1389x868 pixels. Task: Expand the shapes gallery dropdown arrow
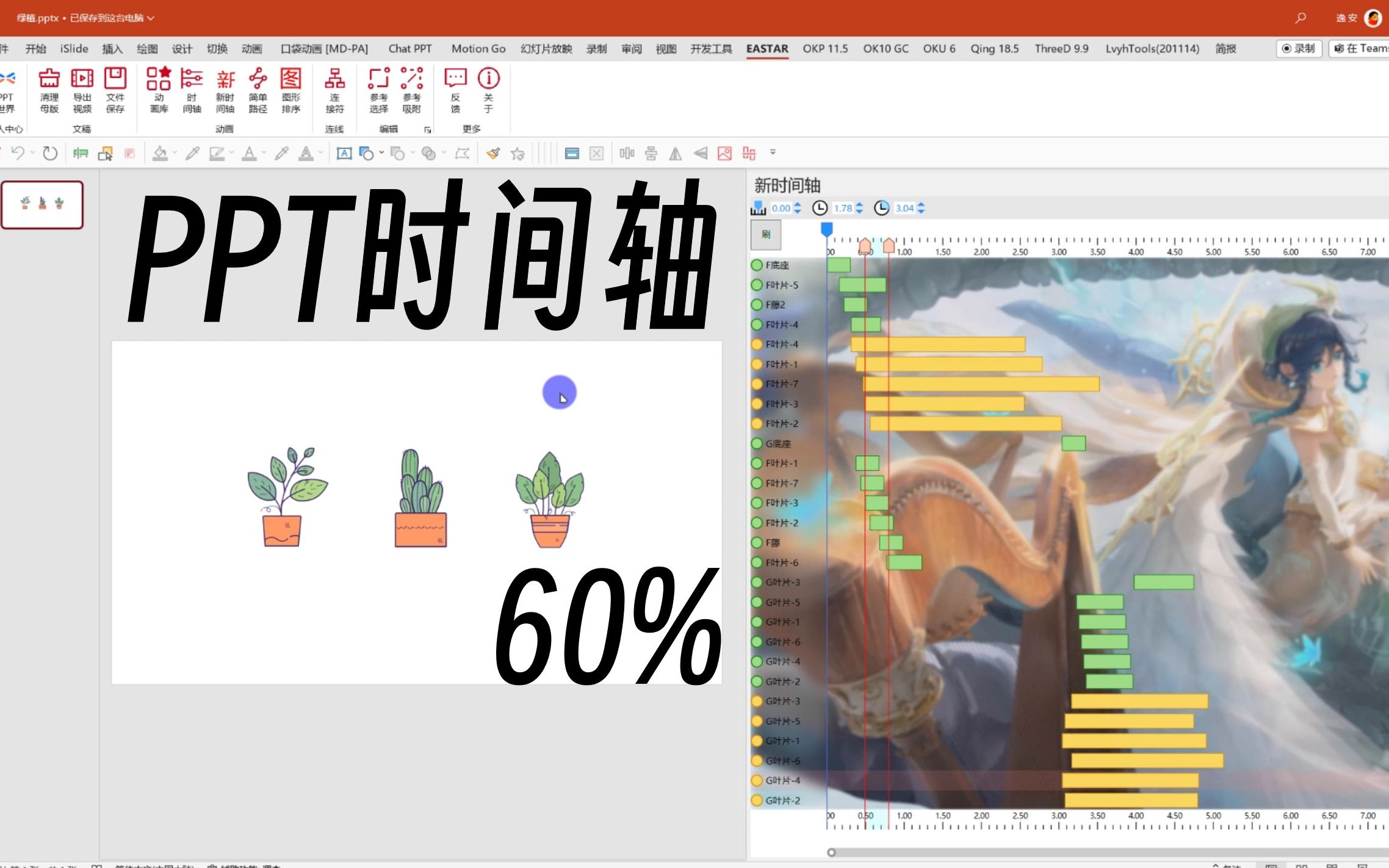[381, 152]
